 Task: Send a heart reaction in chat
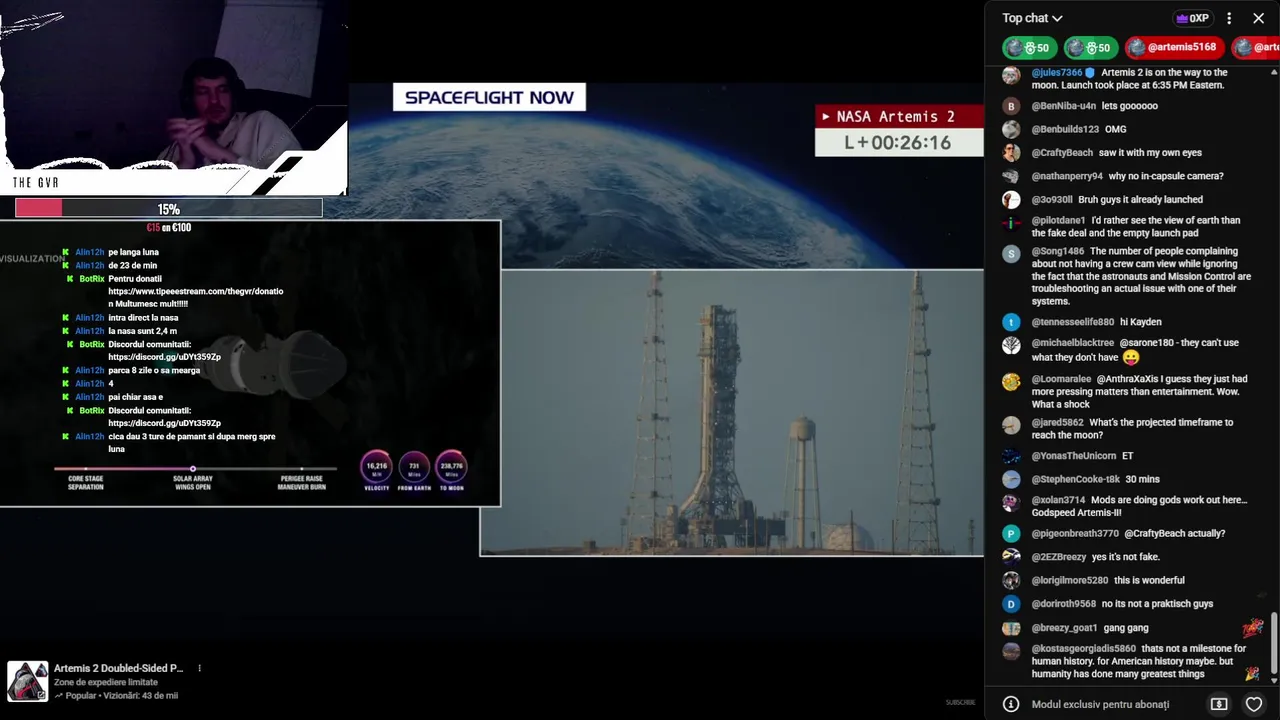pos(1254,704)
